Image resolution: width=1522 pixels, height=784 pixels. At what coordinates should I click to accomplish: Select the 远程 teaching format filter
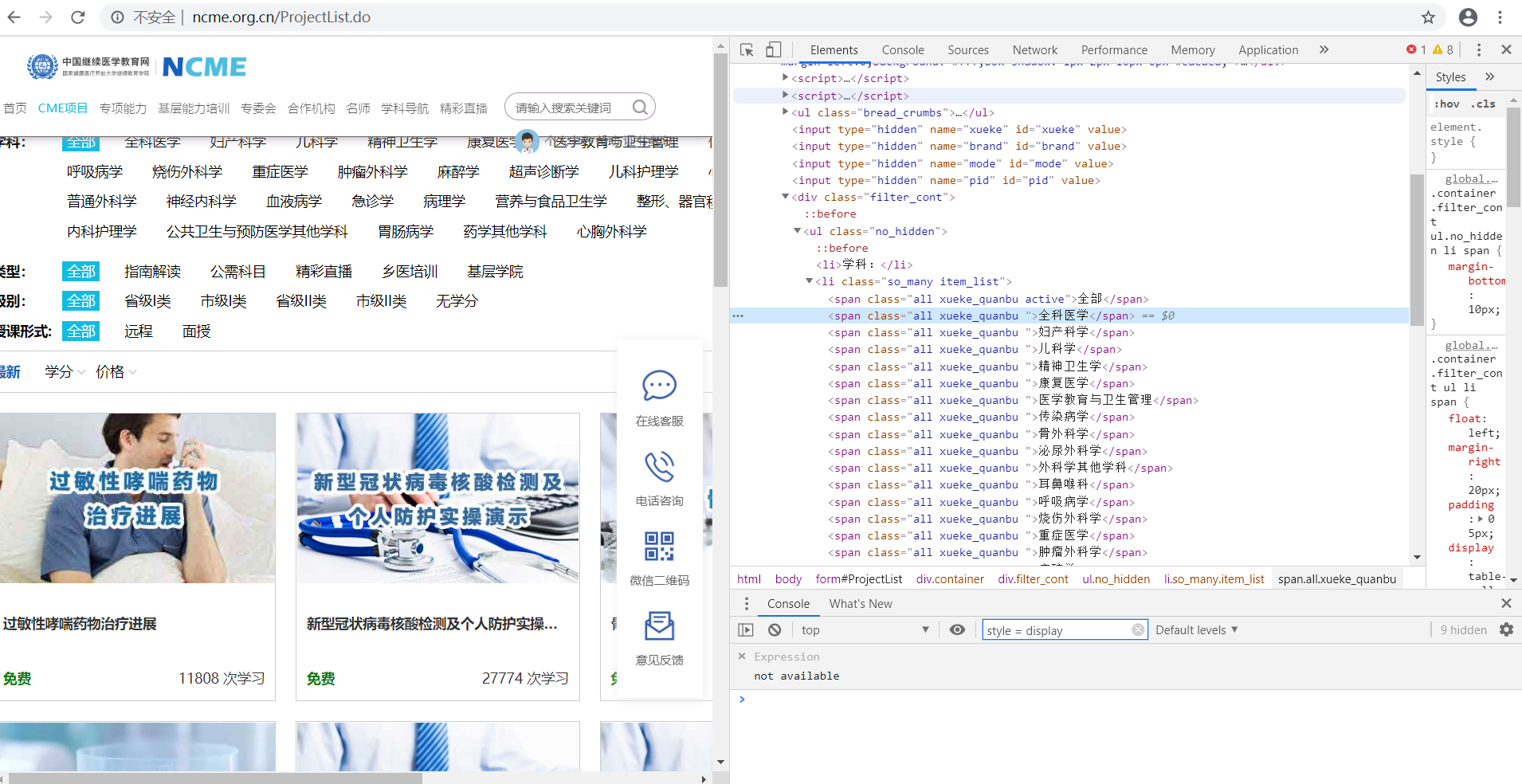[x=138, y=331]
